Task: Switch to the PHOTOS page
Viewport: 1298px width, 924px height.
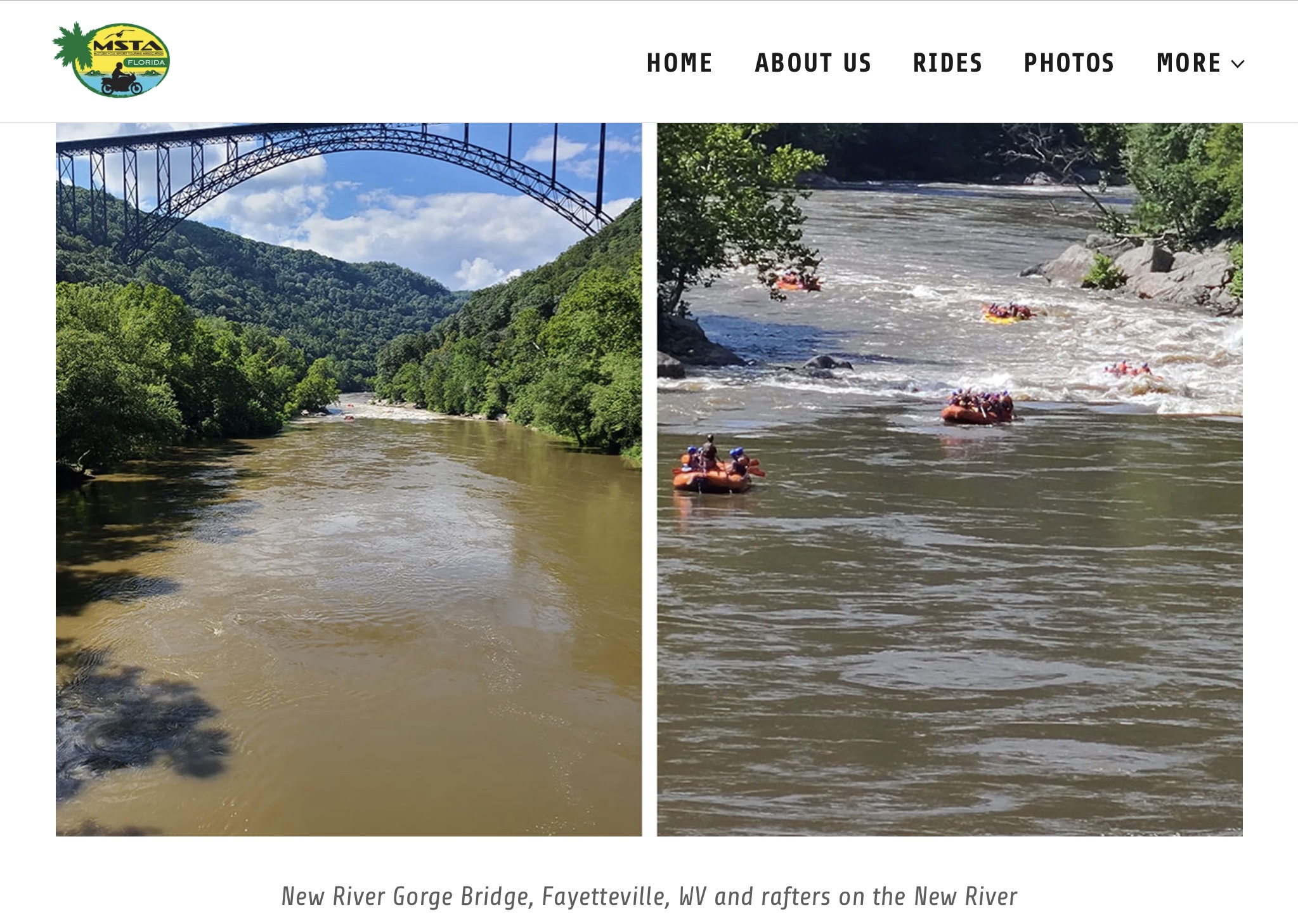Action: (1069, 63)
